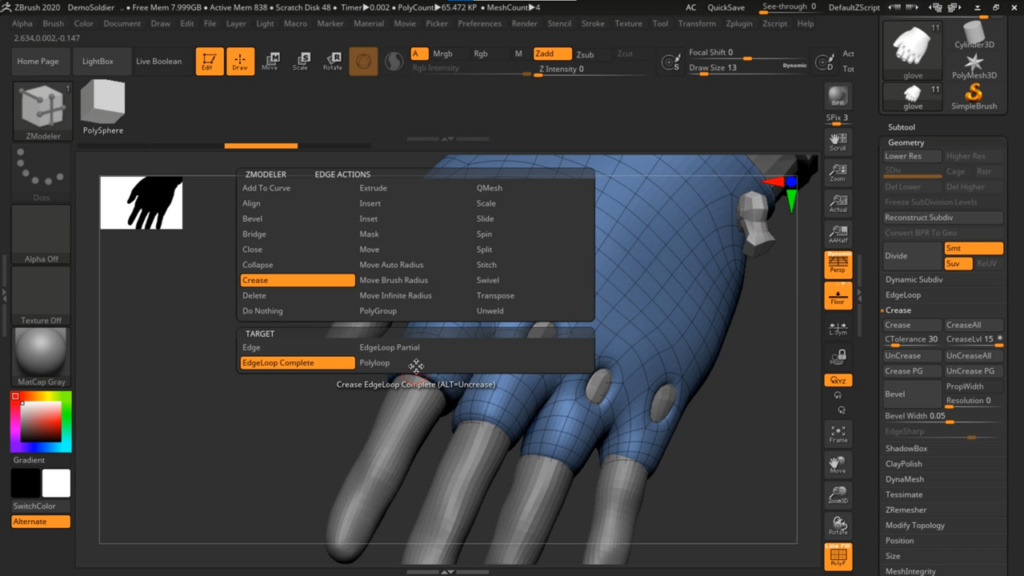Open the Zplugin menu

[739, 24]
